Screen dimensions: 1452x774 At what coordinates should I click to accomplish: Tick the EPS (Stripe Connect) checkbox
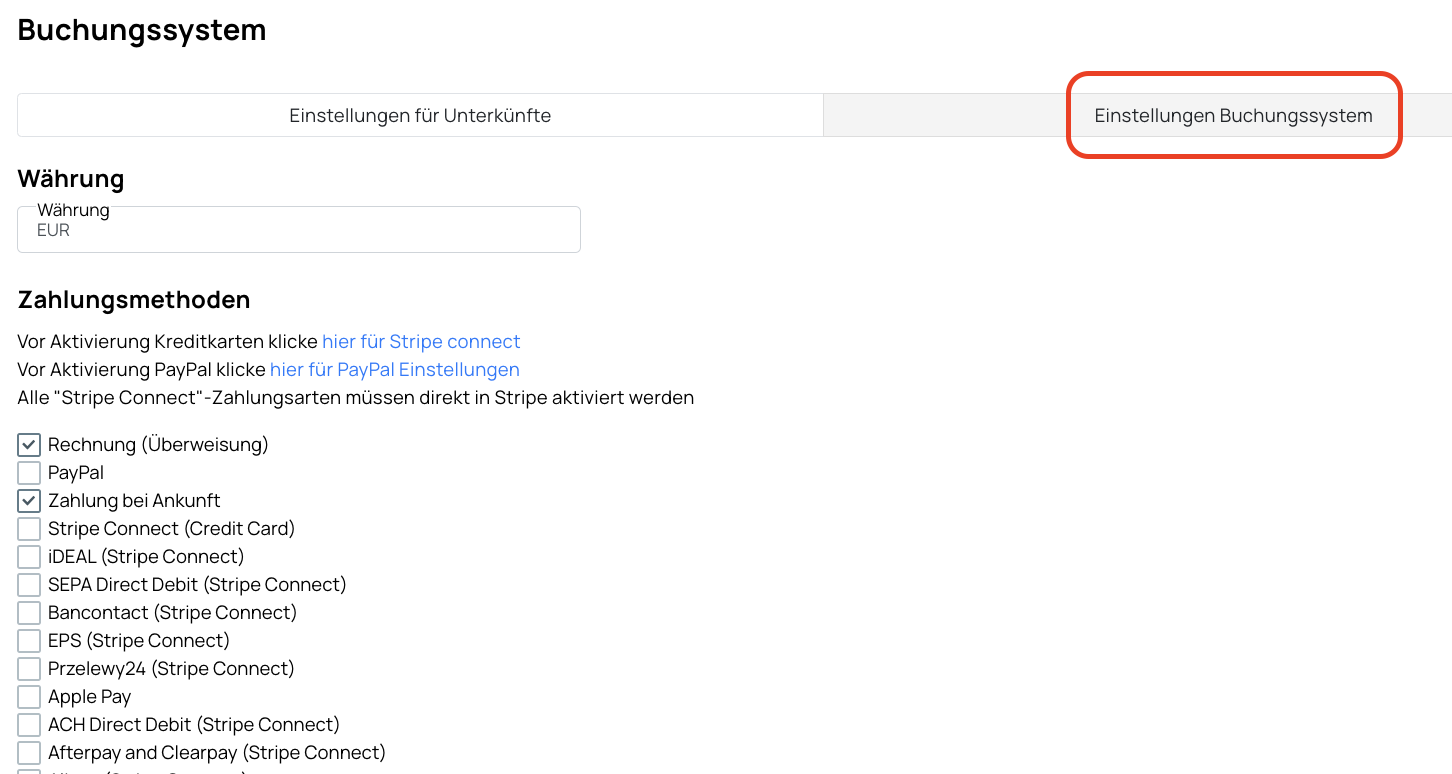click(x=29, y=641)
